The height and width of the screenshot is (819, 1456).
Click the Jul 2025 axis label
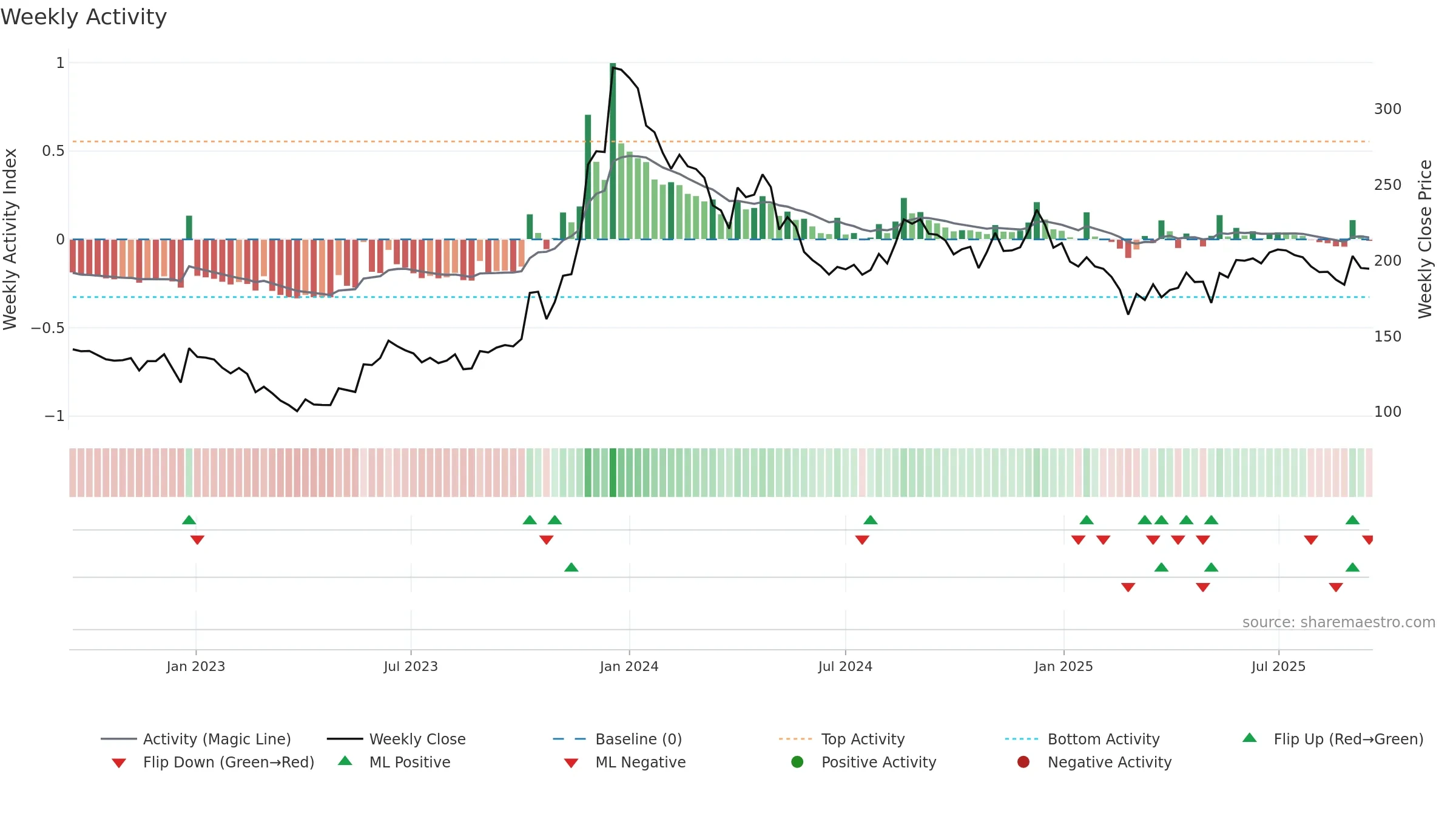(x=1278, y=666)
